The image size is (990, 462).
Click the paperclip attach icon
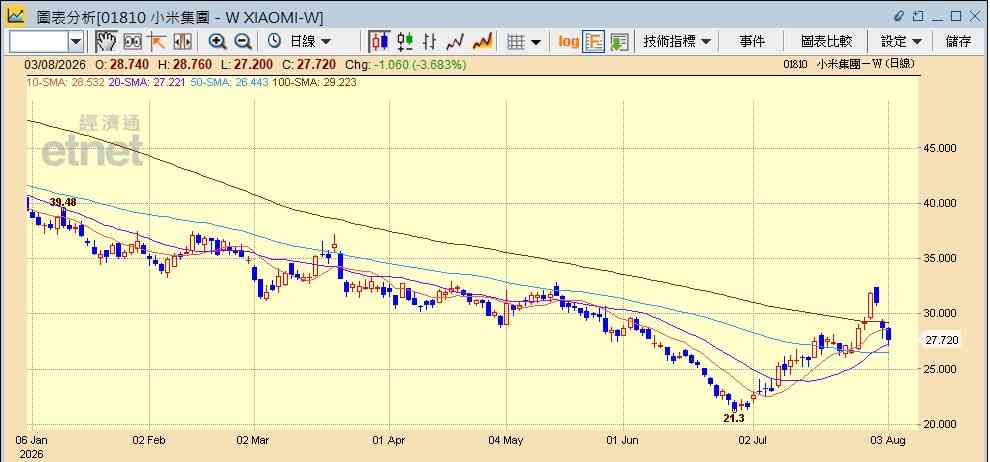pos(899,15)
